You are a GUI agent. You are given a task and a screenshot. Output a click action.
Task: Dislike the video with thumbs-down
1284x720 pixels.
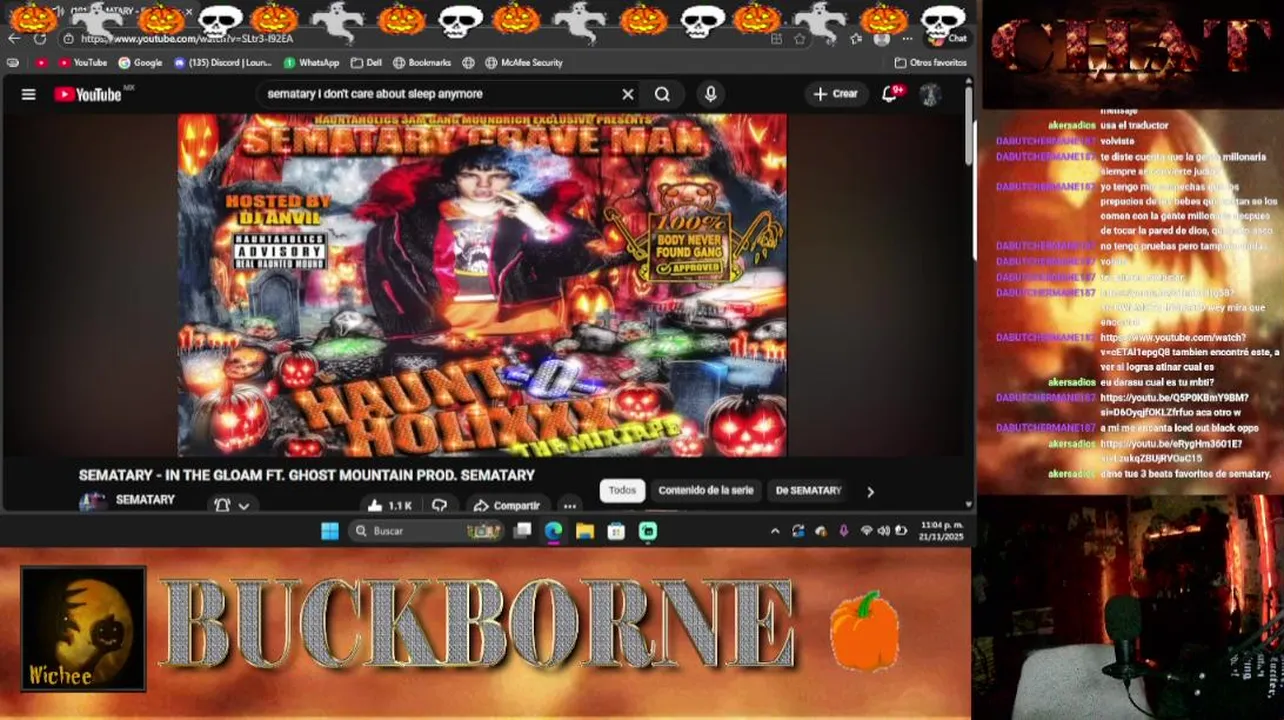pyautogui.click(x=439, y=505)
